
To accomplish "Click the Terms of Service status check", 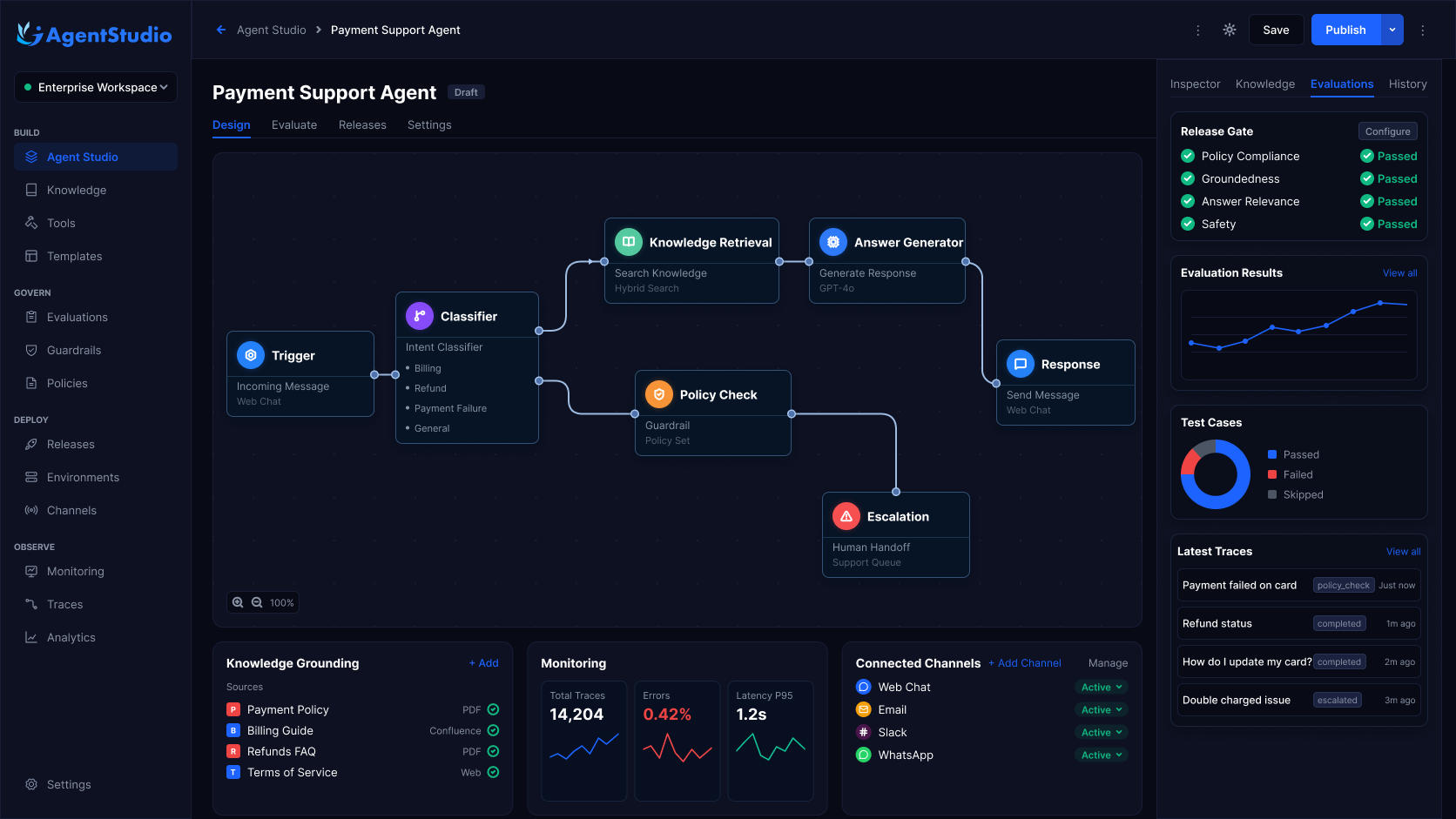I will pos(494,772).
